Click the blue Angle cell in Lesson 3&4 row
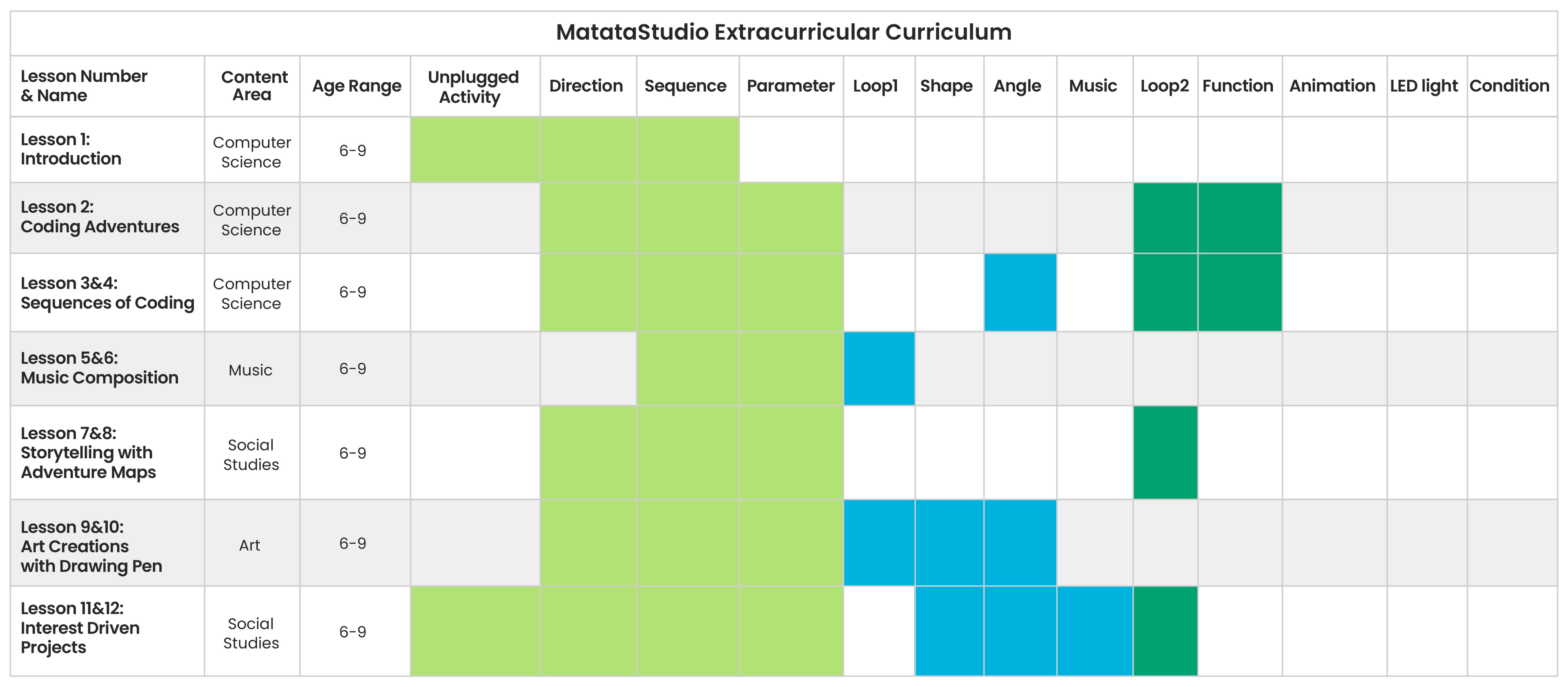Viewport: 1568px width, 687px height. pos(1020,292)
